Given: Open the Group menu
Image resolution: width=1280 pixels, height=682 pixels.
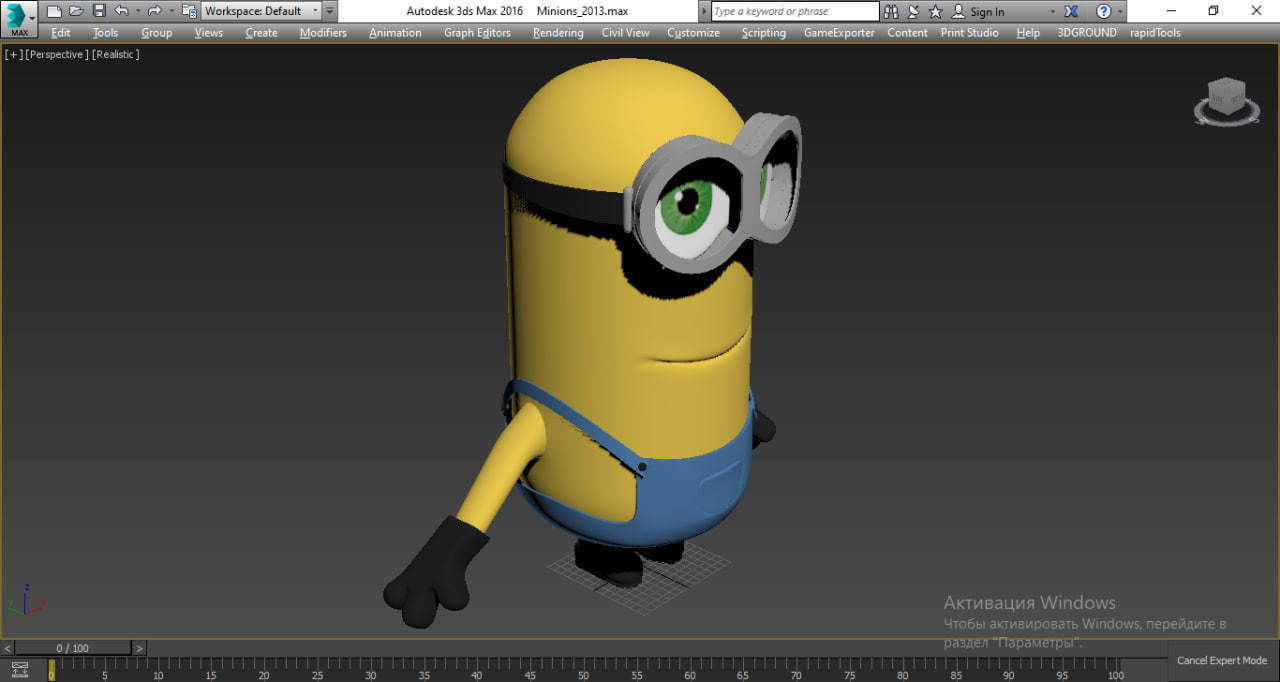Looking at the screenshot, I should [157, 32].
